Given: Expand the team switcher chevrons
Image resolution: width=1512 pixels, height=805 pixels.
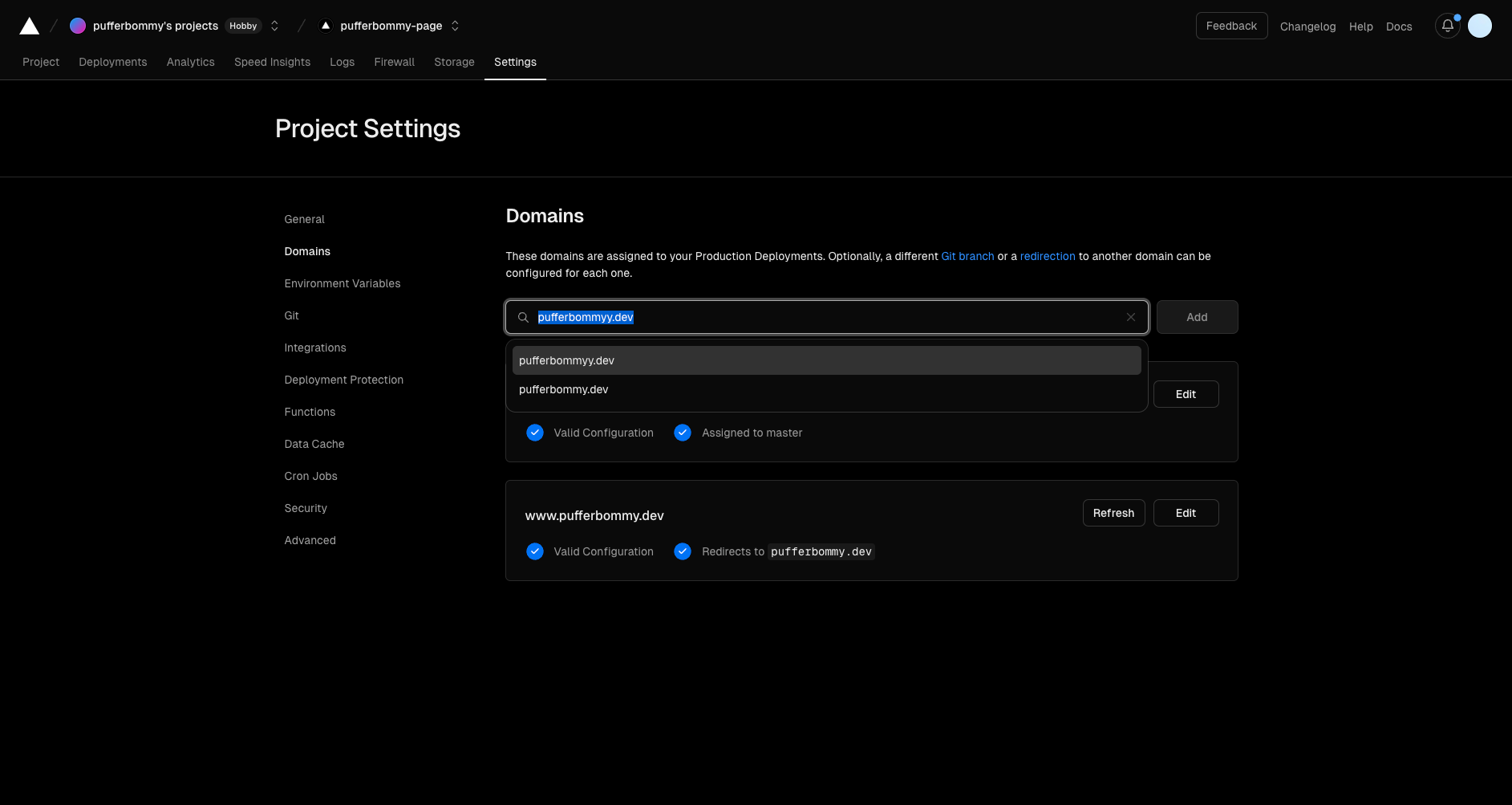Looking at the screenshot, I should click(274, 26).
